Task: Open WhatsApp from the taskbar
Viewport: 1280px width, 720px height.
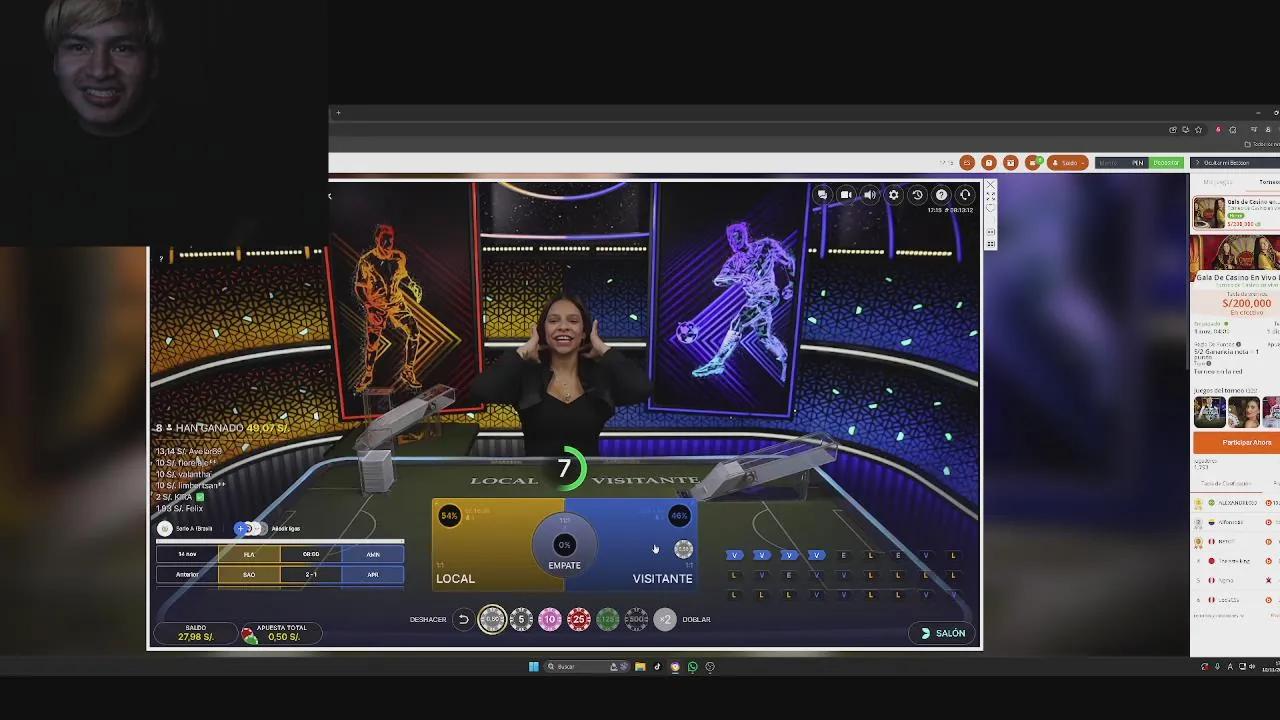Action: pyautogui.click(x=694, y=667)
